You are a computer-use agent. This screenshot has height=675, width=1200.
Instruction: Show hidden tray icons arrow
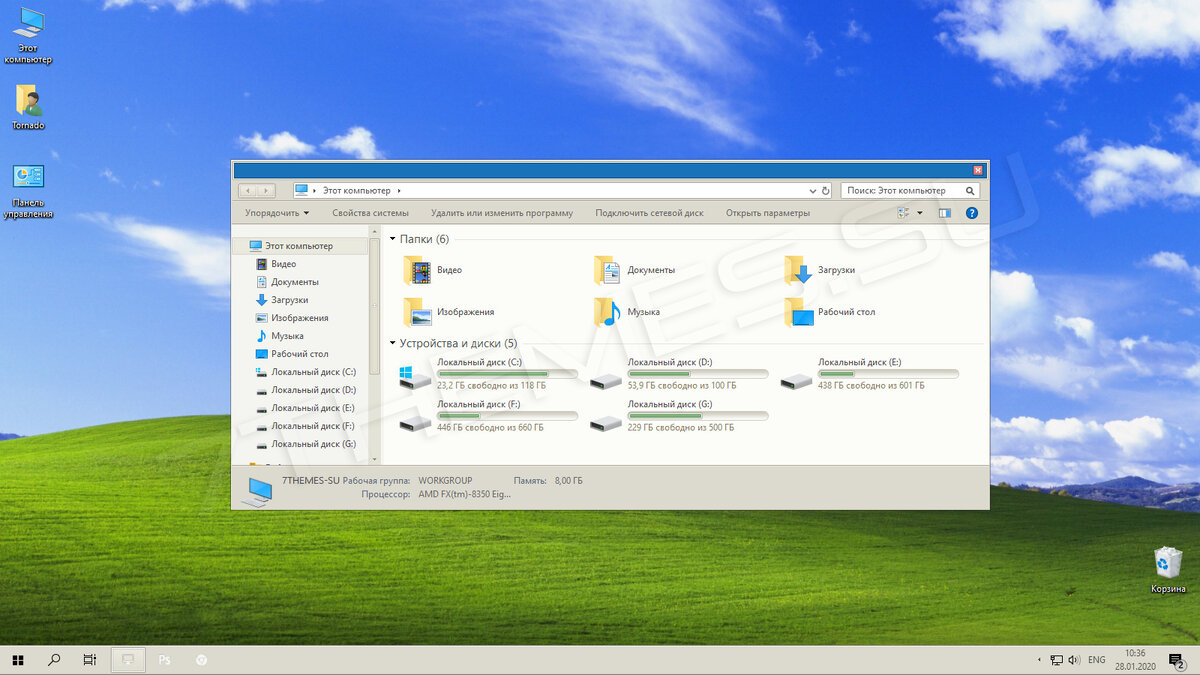(x=1039, y=660)
